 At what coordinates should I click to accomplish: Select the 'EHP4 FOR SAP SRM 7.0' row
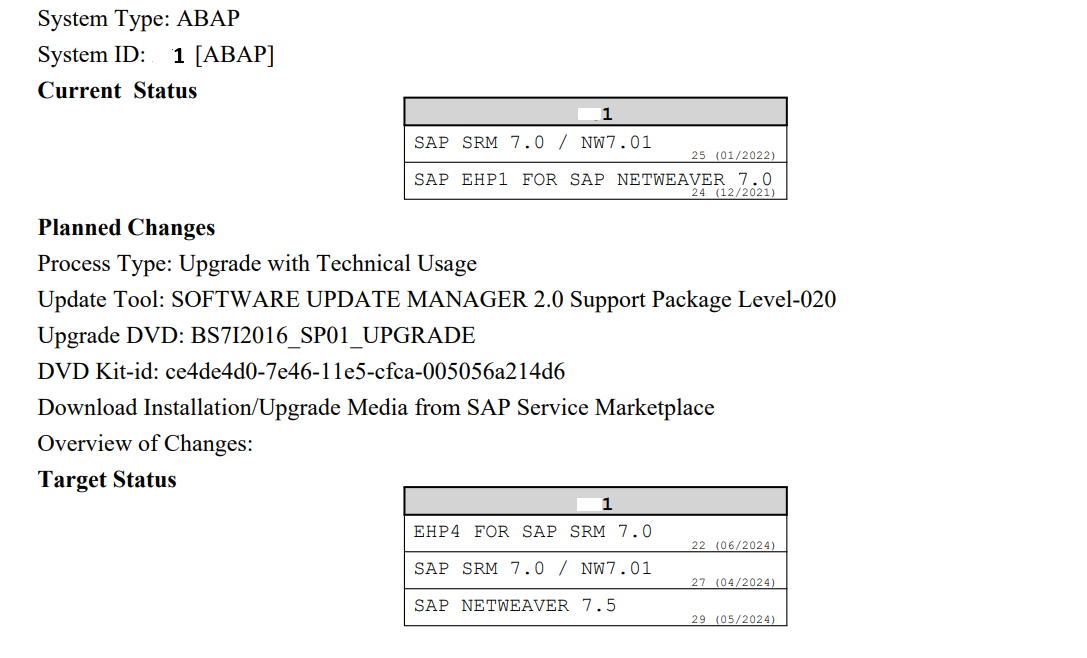point(595,533)
